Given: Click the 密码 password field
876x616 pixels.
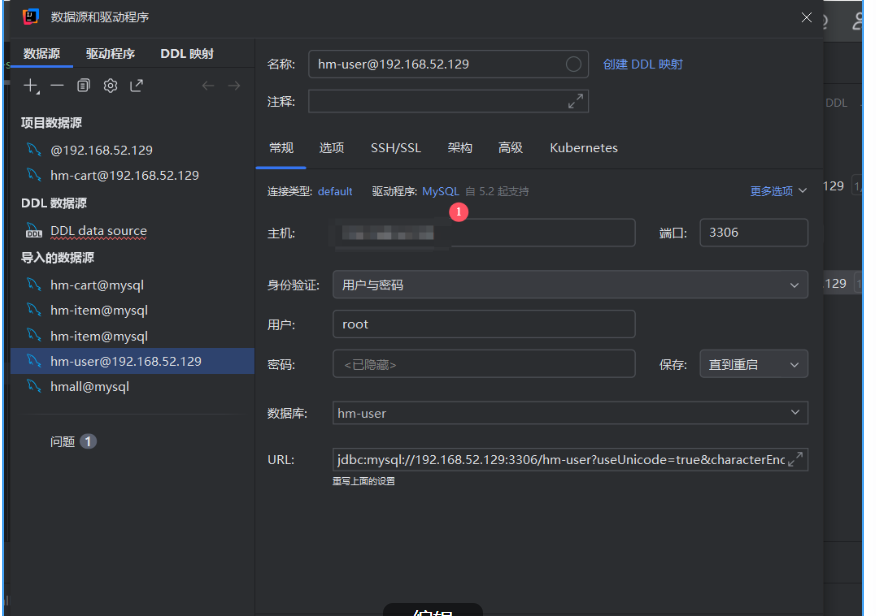Looking at the screenshot, I should pos(484,364).
